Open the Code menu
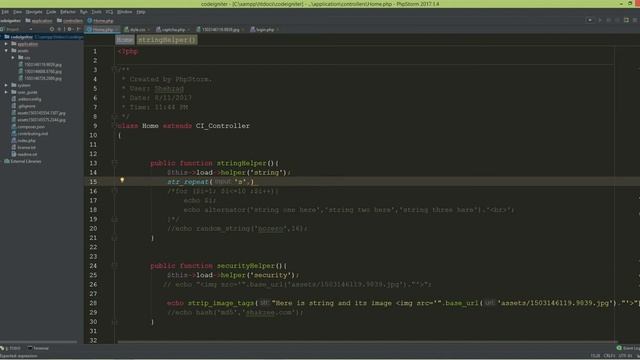Image resolution: width=640 pixels, height=360 pixels. click(x=51, y=12)
